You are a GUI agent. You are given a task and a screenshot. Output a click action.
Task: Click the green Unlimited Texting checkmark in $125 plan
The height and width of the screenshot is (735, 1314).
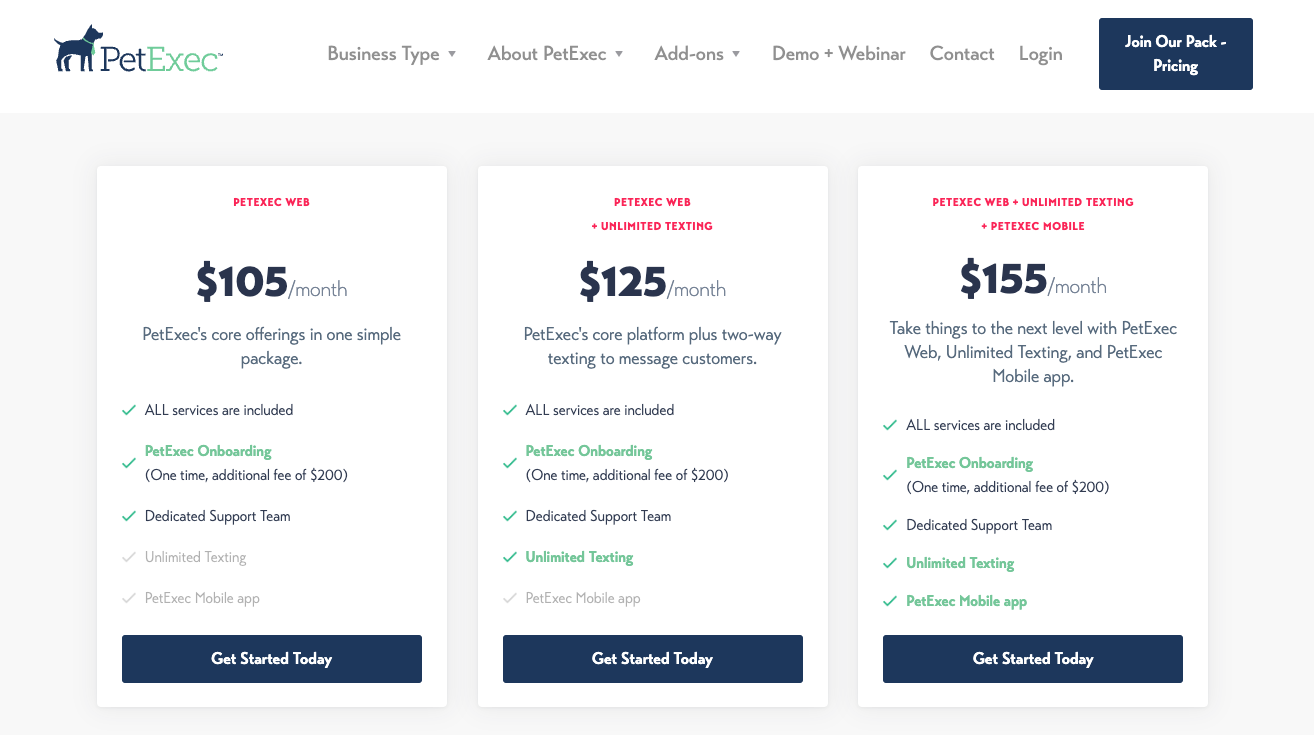(x=509, y=557)
